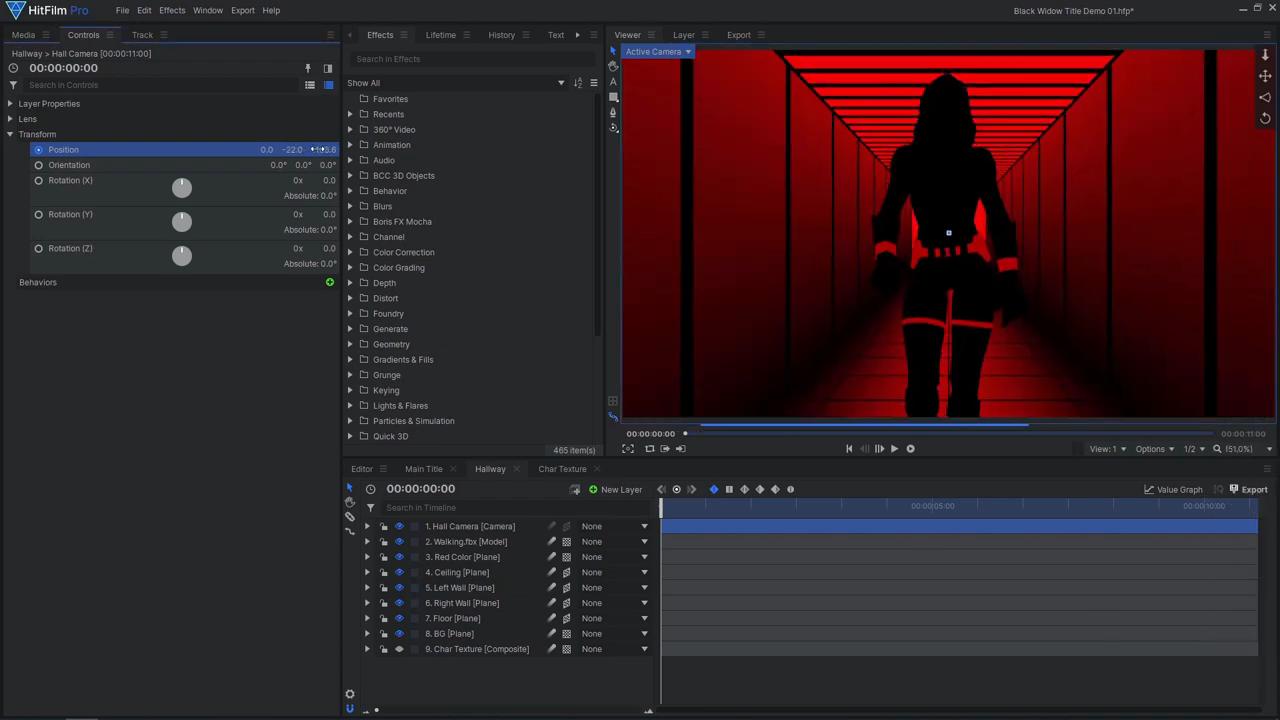Switch to the Main Title timeline tab
The image size is (1280, 720).
click(424, 469)
